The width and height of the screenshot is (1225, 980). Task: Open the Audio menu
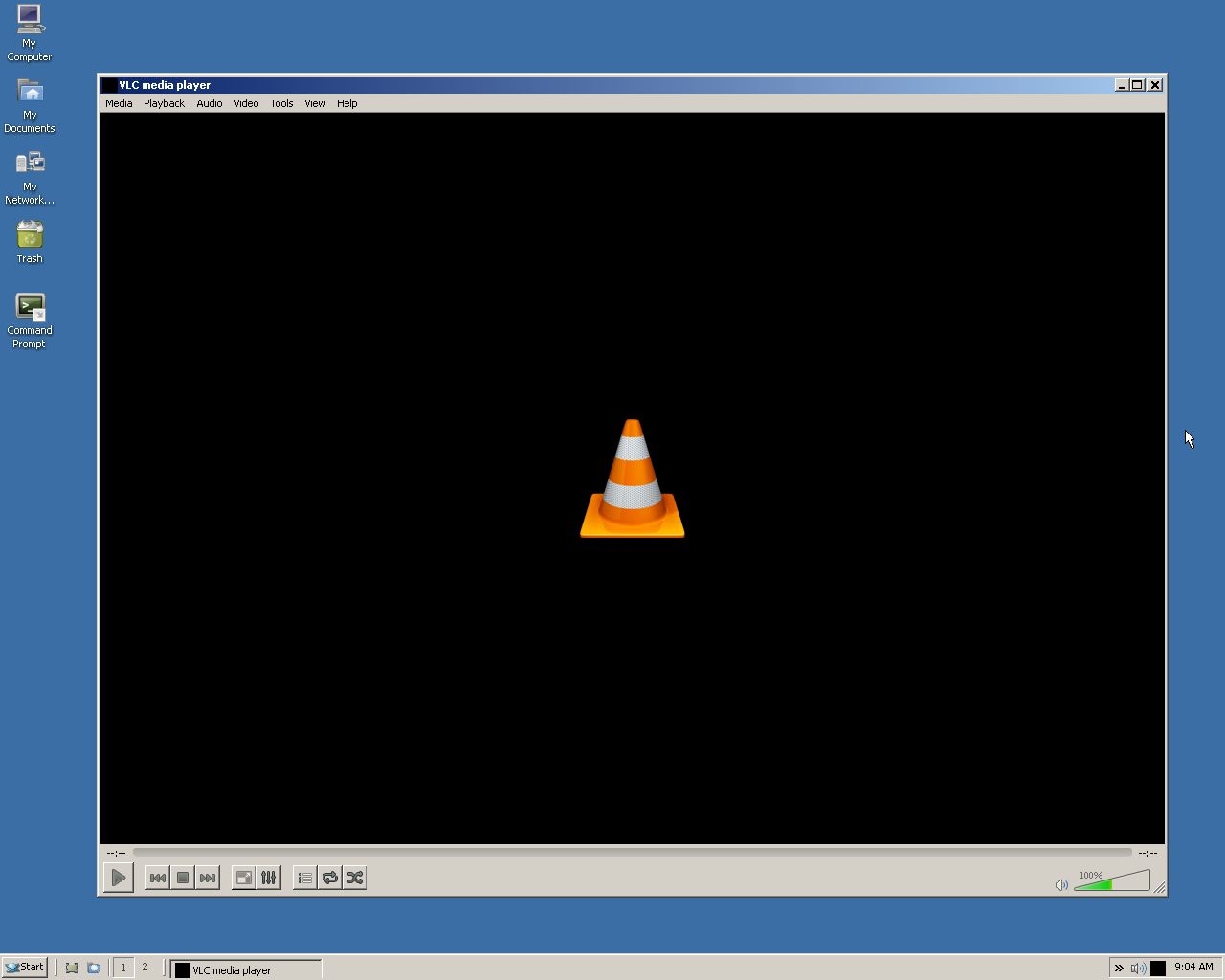[209, 103]
